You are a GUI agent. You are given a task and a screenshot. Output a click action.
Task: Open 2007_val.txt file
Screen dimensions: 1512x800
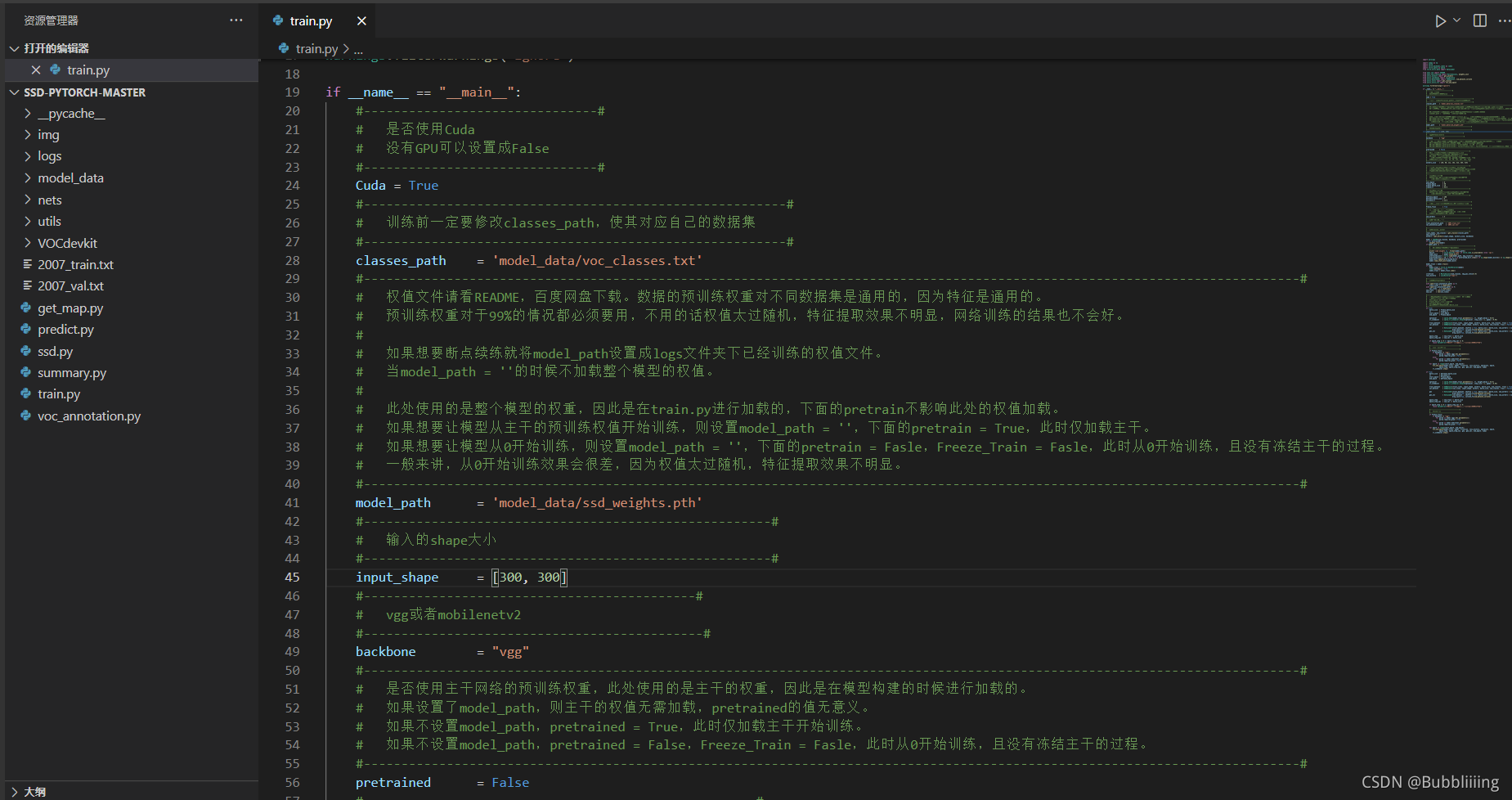point(70,286)
